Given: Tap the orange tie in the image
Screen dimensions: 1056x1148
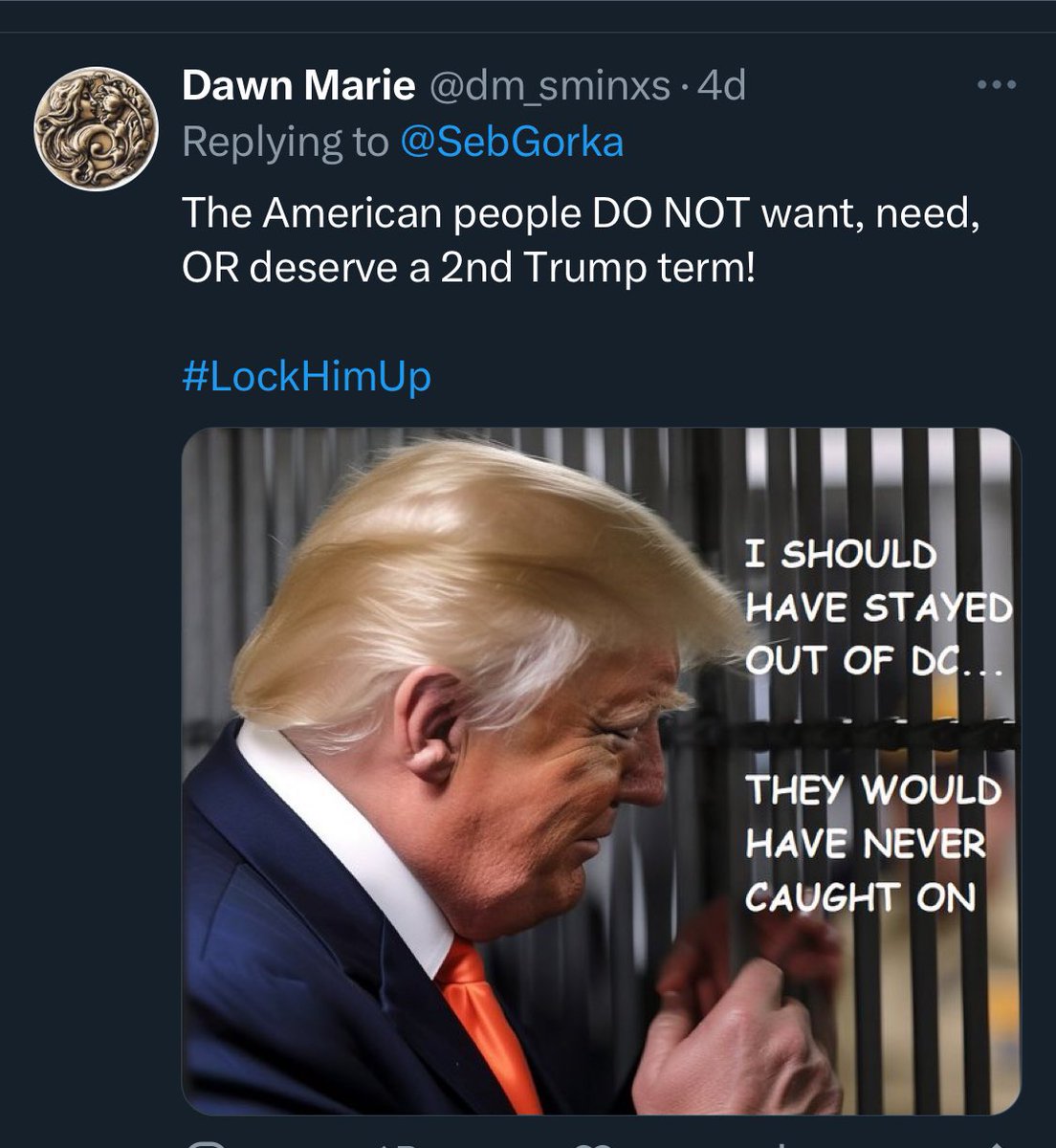Looking at the screenshot, I should (x=488, y=1024).
